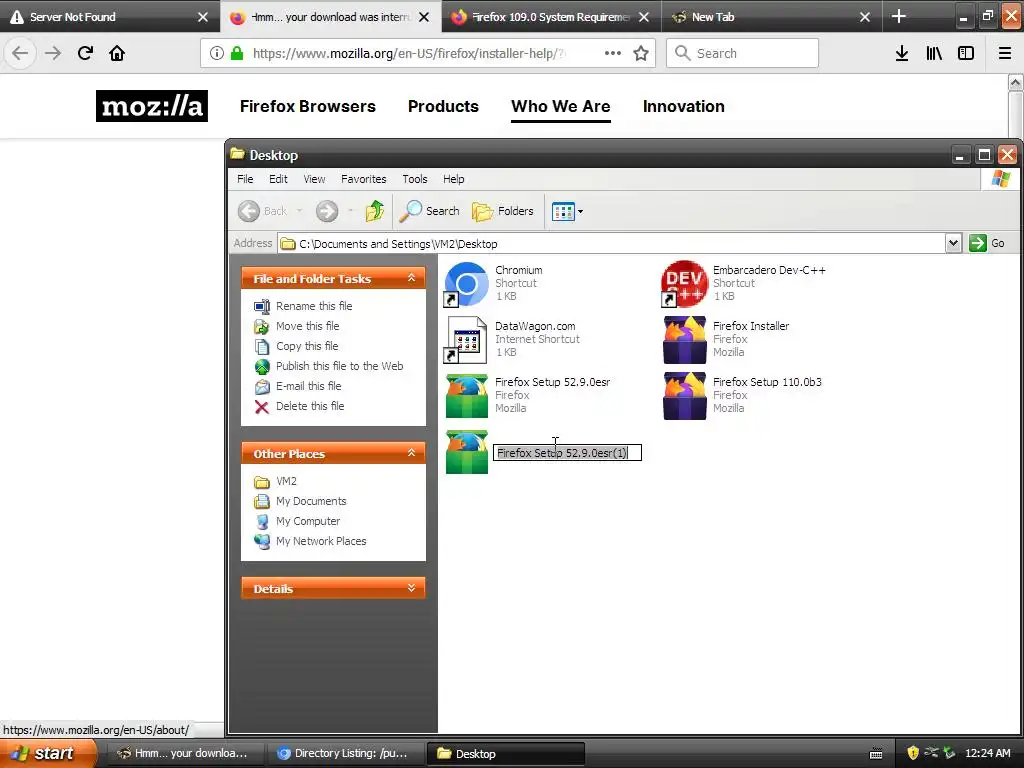The image size is (1024, 768).
Task: Open My Computer in Other Places
Action: (308, 521)
